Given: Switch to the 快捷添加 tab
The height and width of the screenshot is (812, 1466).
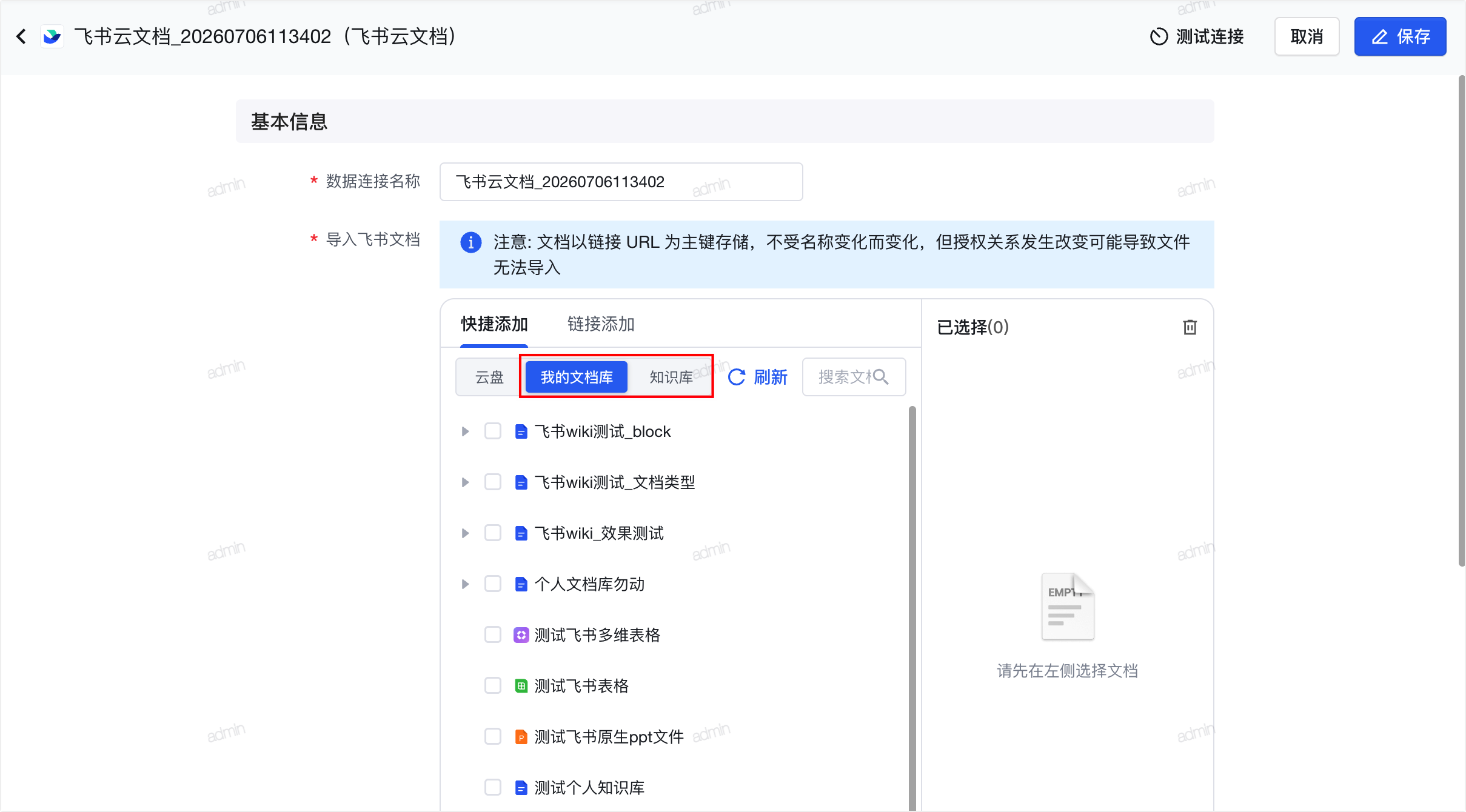Looking at the screenshot, I should [494, 324].
